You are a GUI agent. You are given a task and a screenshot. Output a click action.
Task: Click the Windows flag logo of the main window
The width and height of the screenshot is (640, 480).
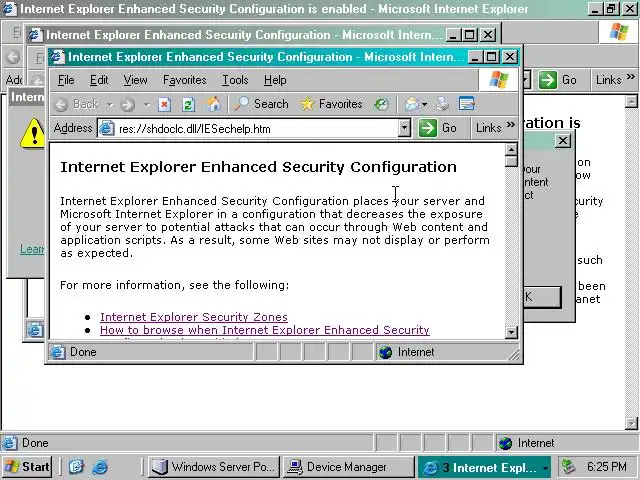coord(619,32)
